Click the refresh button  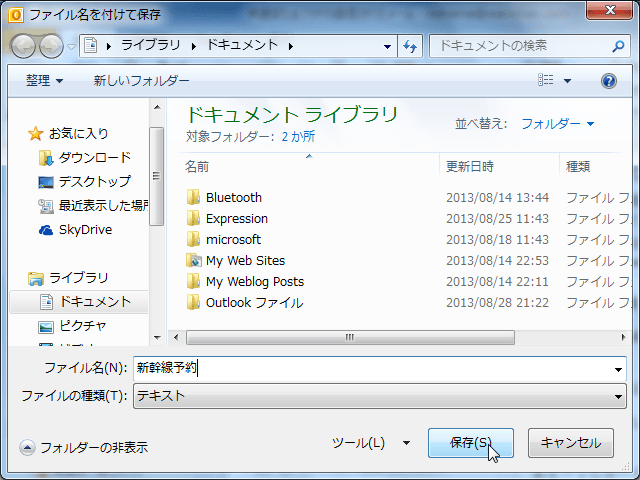pos(410,46)
